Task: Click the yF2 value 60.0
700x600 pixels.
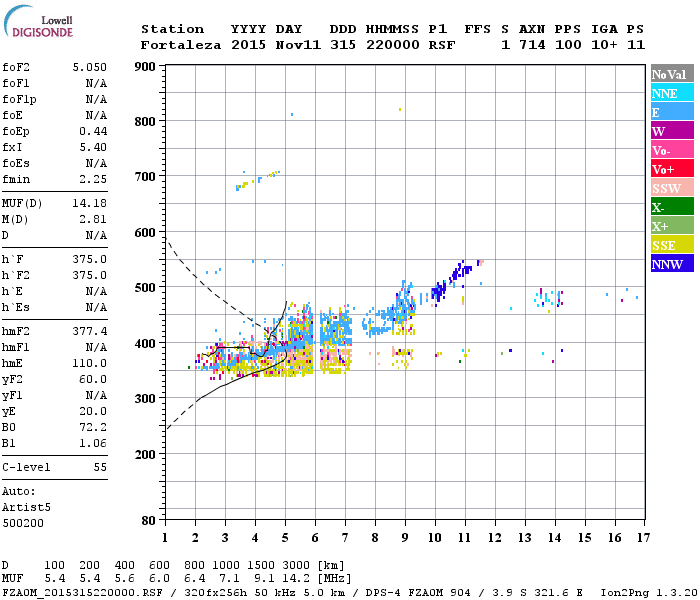Action: [93, 379]
